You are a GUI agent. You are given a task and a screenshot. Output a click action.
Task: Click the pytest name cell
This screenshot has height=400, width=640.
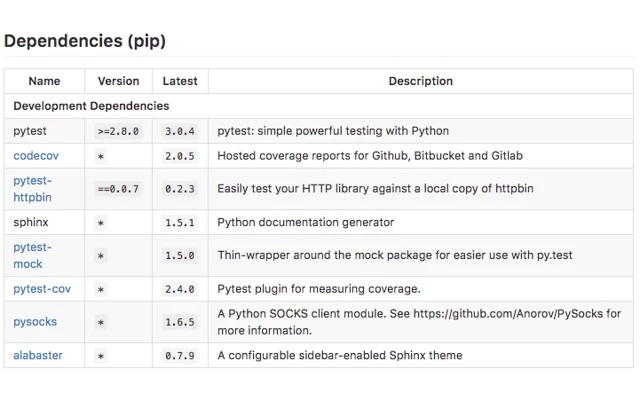30,131
